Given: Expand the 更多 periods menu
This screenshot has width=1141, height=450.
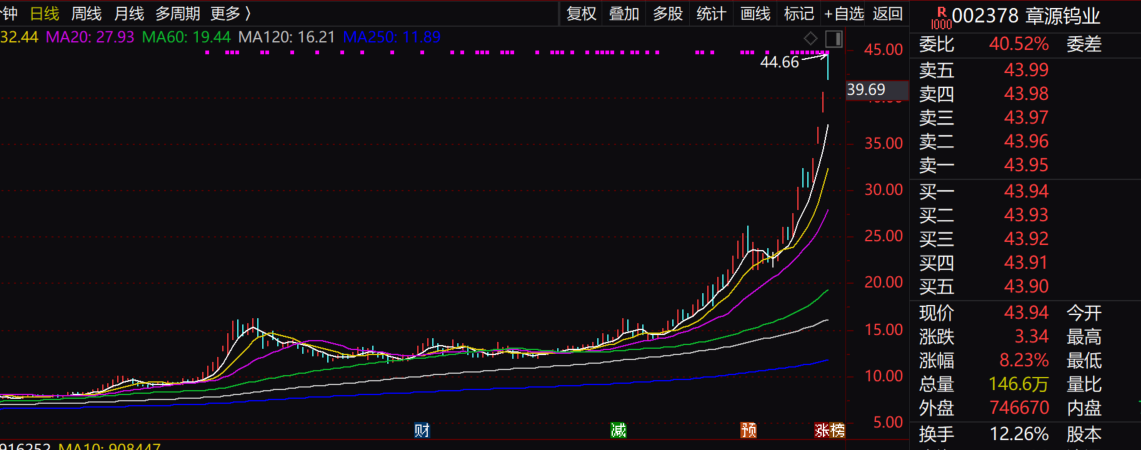Looking at the screenshot, I should pos(231,13).
